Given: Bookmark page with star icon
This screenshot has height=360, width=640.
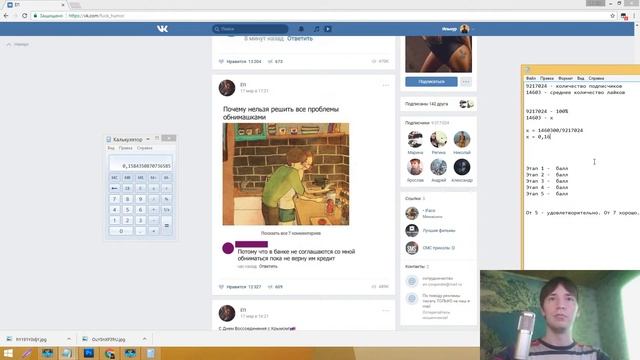Looking at the screenshot, I should tap(612, 16).
